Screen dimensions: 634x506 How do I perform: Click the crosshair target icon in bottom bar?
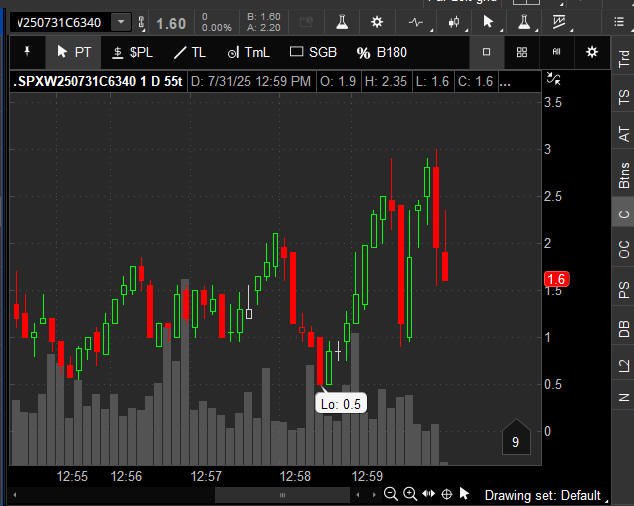(446, 494)
